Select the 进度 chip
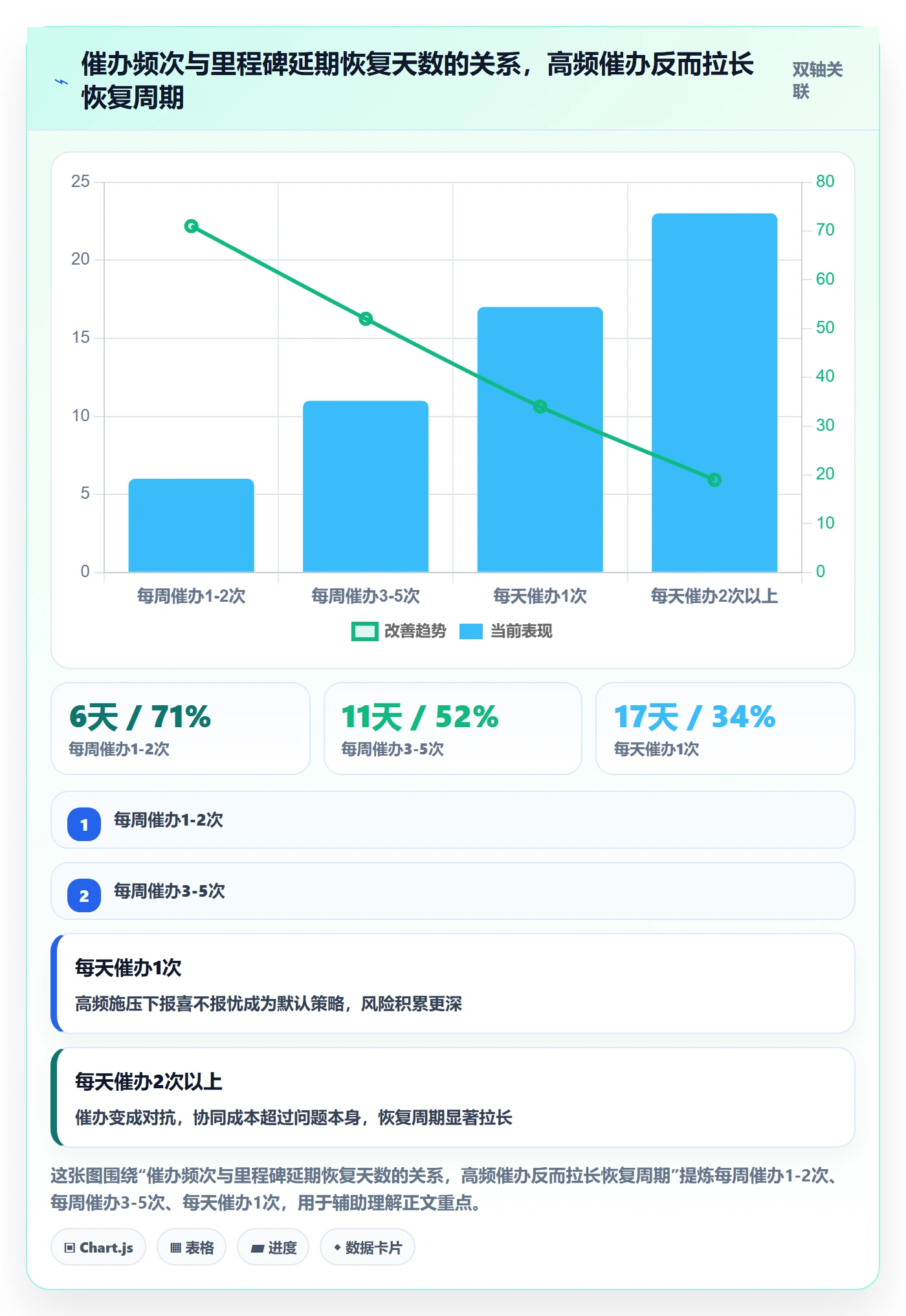Screen dimensions: 906x1316 [273, 1247]
